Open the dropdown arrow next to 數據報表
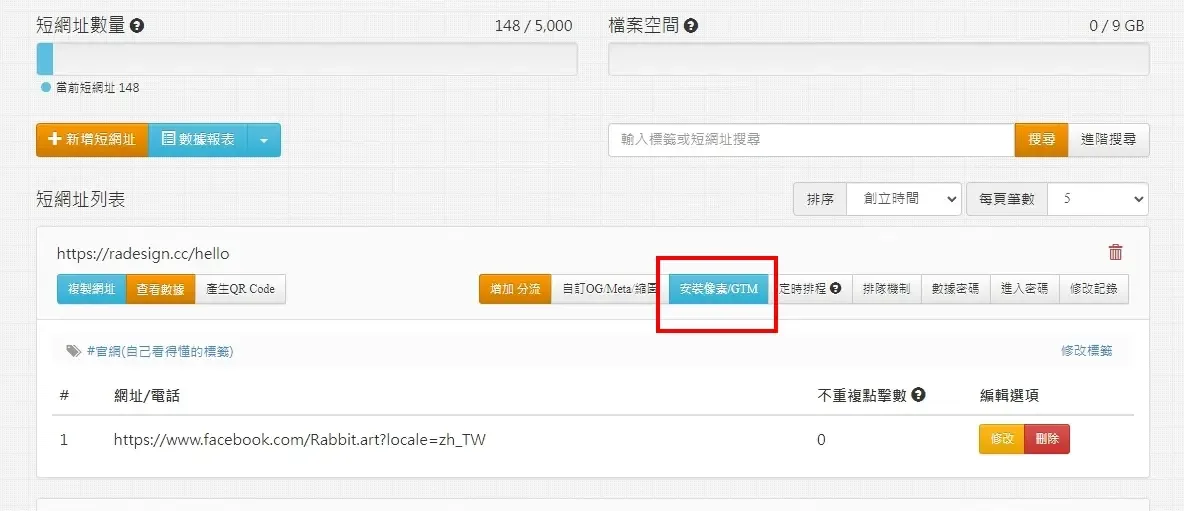 (x=264, y=140)
